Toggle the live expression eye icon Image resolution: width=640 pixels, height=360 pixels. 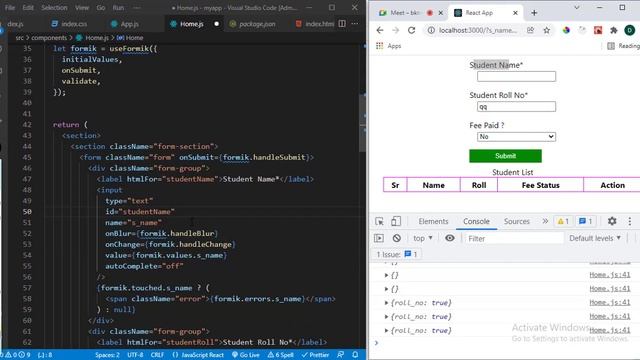[x=449, y=238]
